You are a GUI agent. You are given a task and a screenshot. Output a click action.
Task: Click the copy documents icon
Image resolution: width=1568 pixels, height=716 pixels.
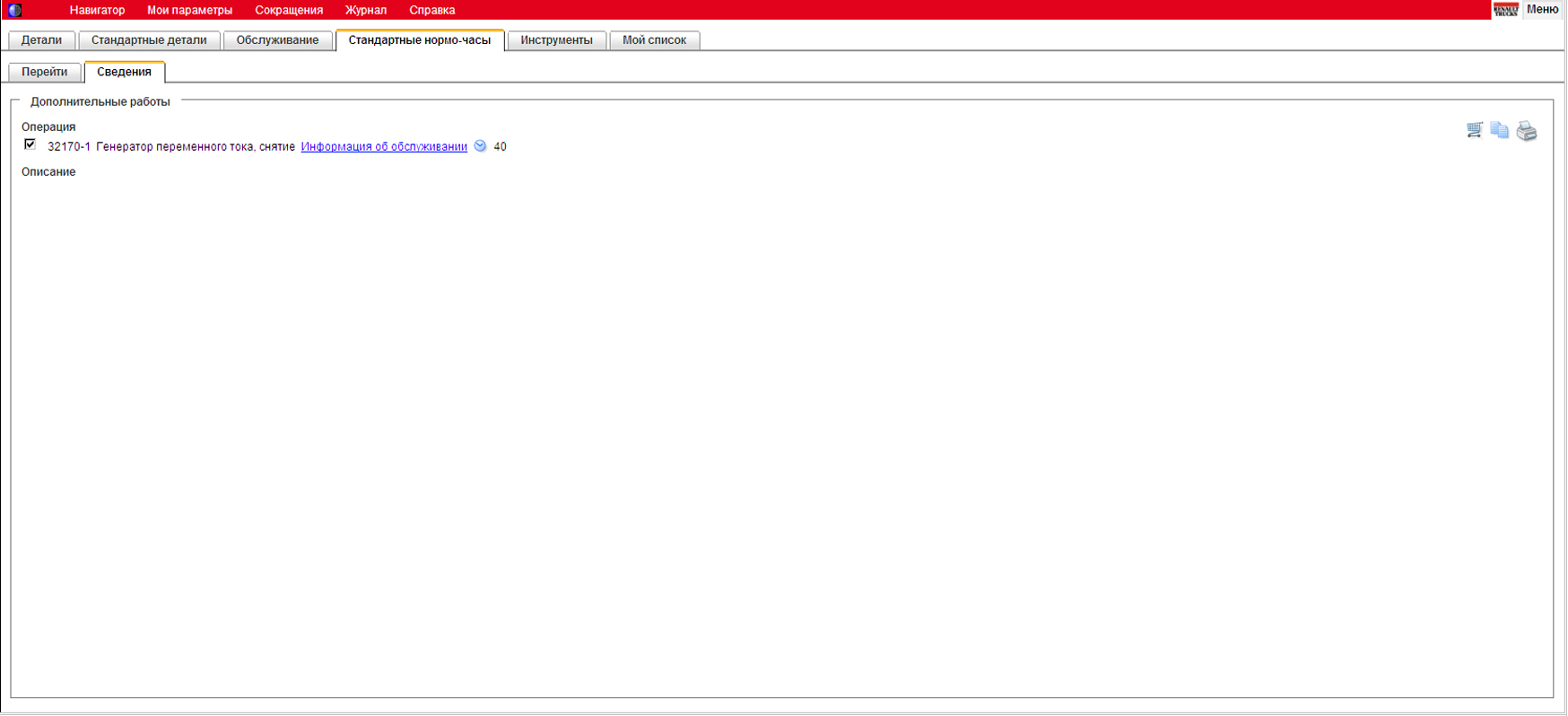click(1499, 130)
